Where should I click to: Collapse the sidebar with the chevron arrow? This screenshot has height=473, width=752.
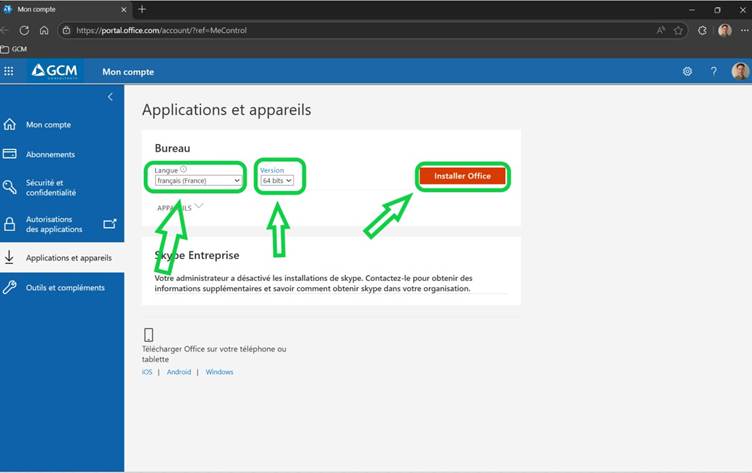point(110,97)
